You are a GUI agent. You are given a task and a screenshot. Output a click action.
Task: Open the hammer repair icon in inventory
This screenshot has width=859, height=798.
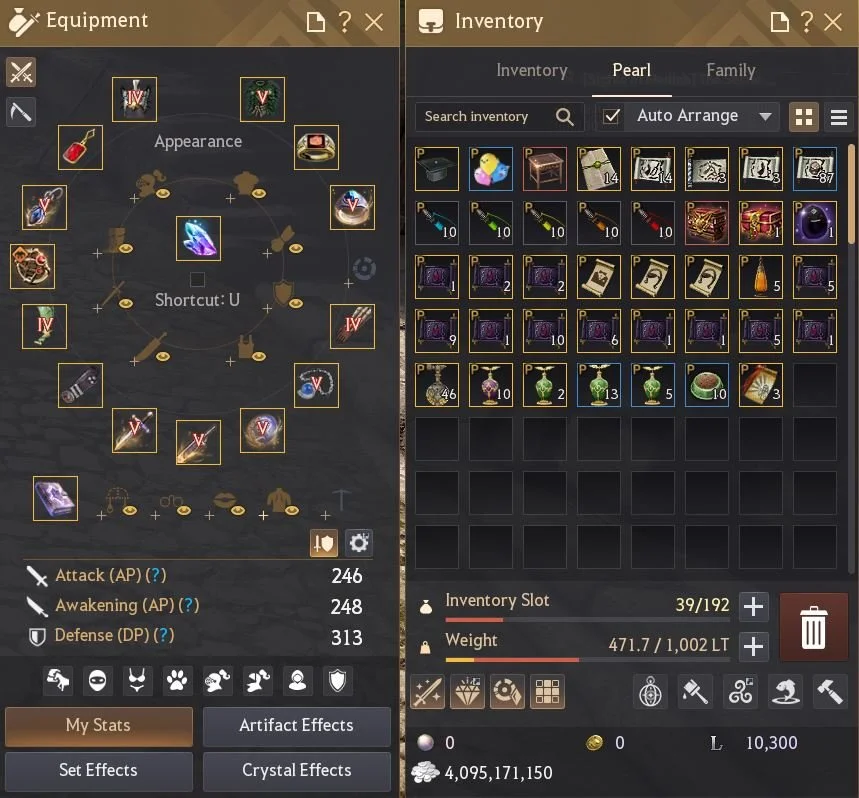pyautogui.click(x=829, y=692)
